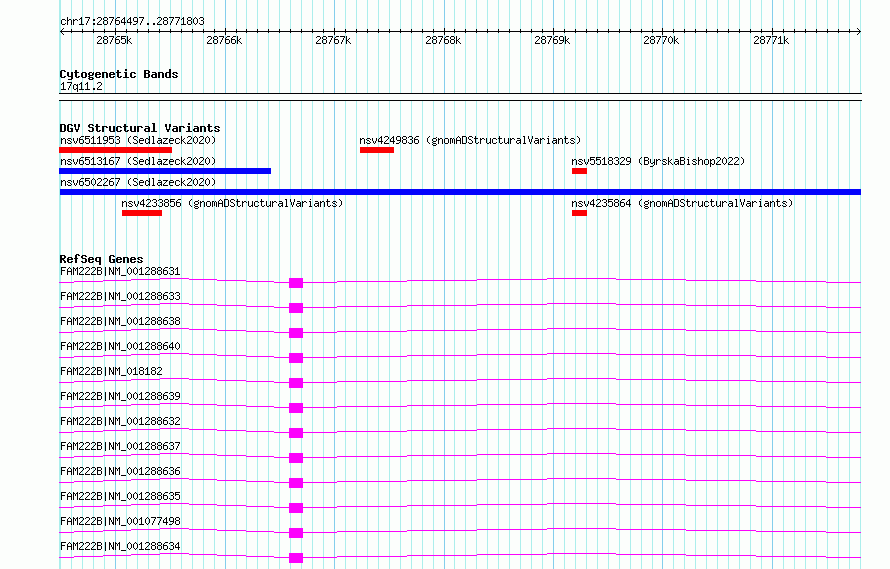890x569 pixels.
Task: Open FAM222B|NM_001288633 transcript label
Action: [120, 296]
